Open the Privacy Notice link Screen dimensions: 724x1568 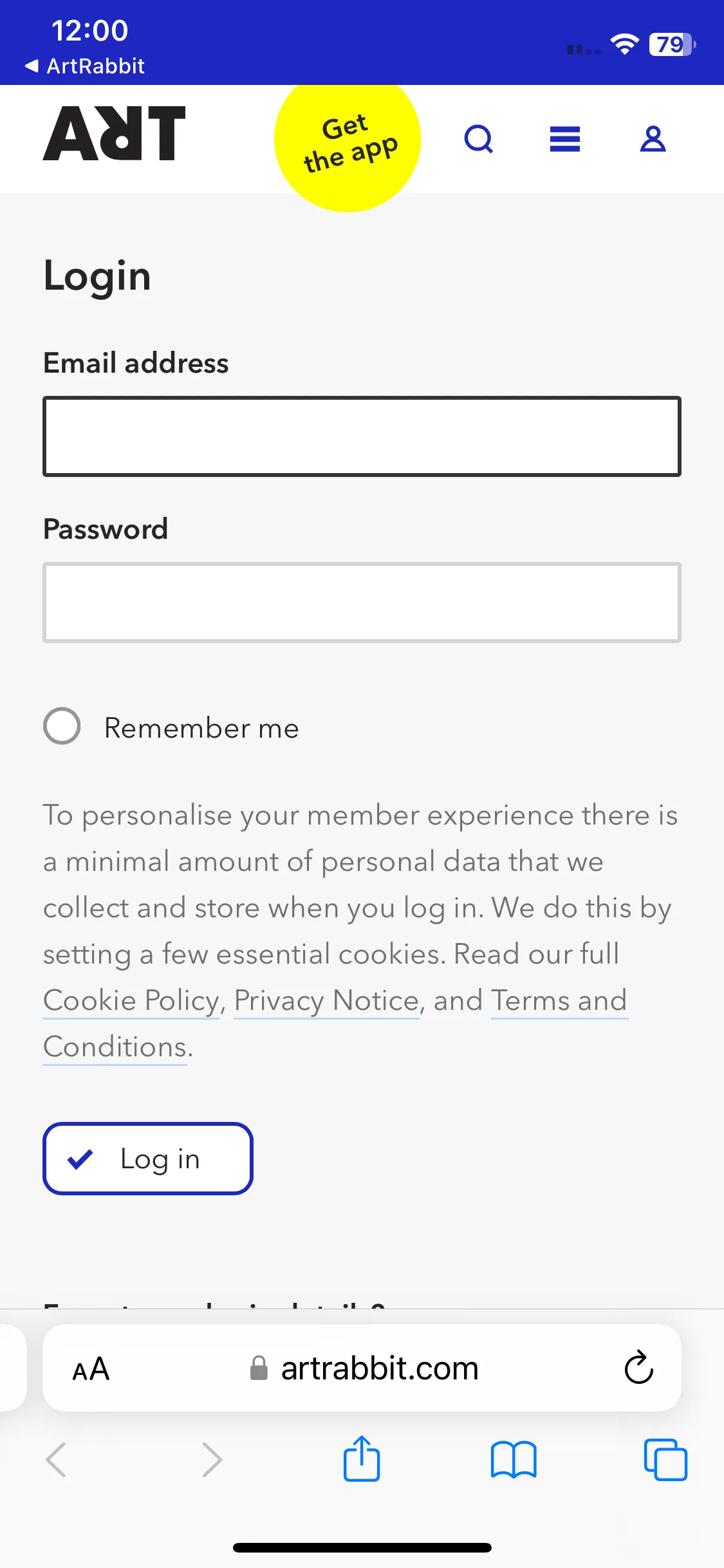coord(327,1000)
